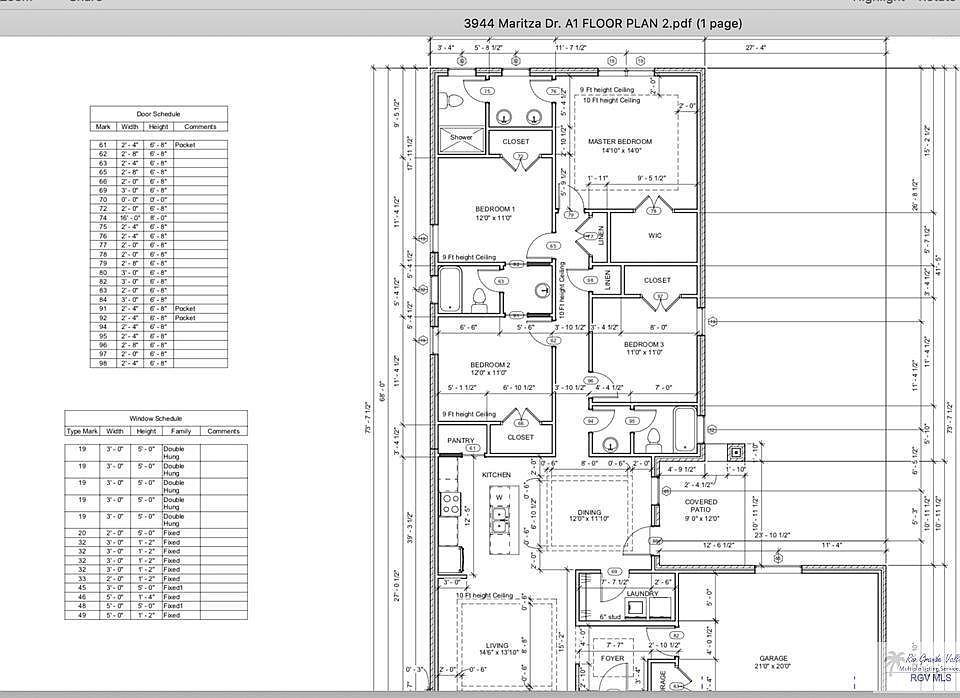The image size is (960, 698).
Task: Click the Shower symbol in master bath
Action: point(462,141)
